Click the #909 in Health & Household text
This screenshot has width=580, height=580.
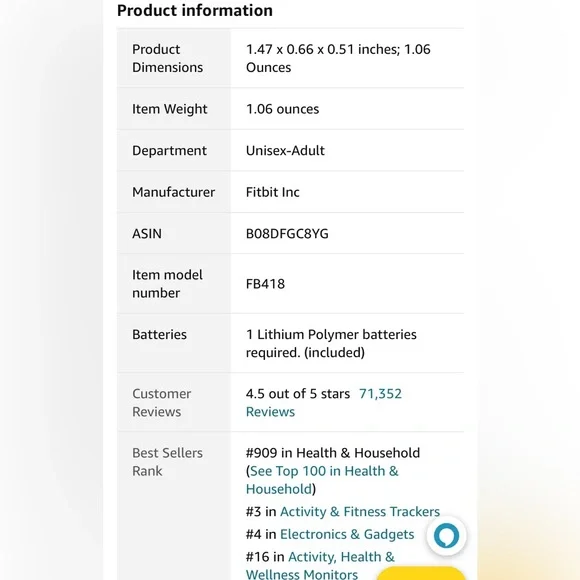tap(333, 453)
